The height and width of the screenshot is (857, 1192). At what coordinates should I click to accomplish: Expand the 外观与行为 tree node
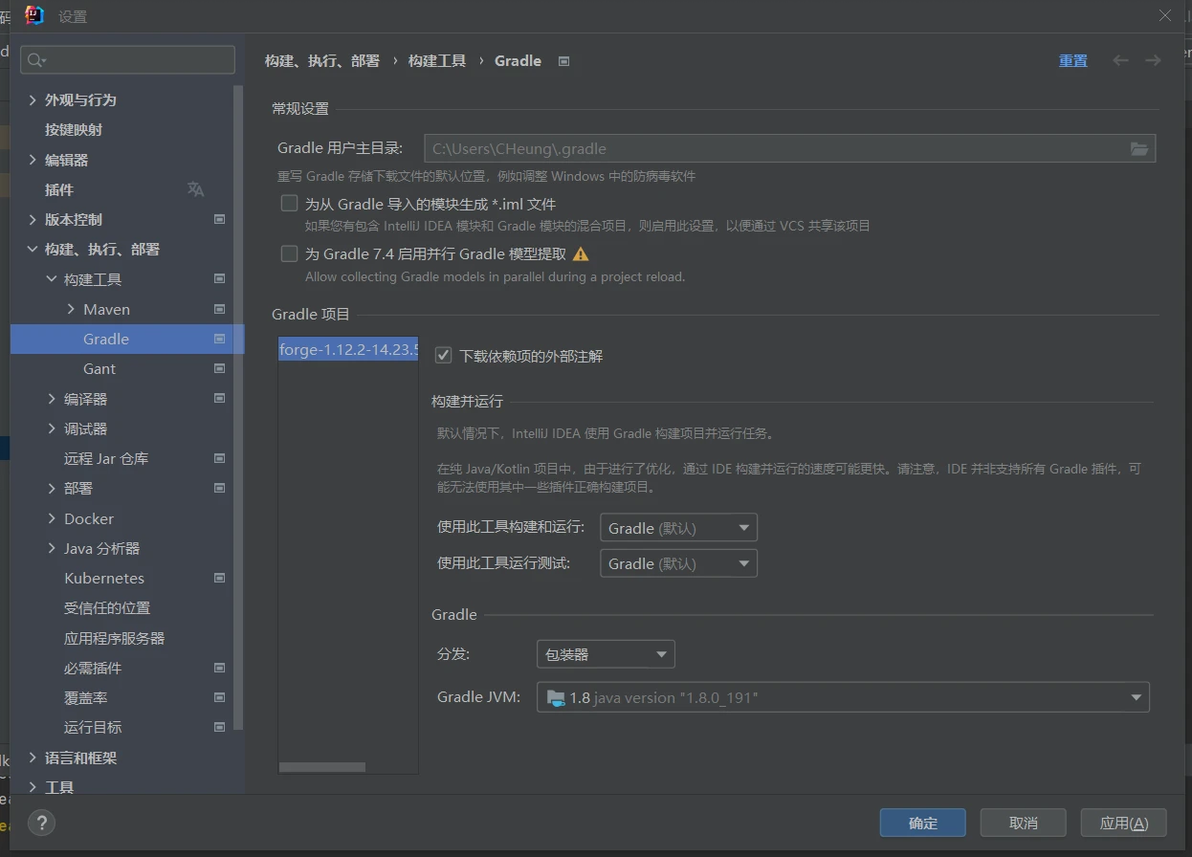(x=32, y=100)
